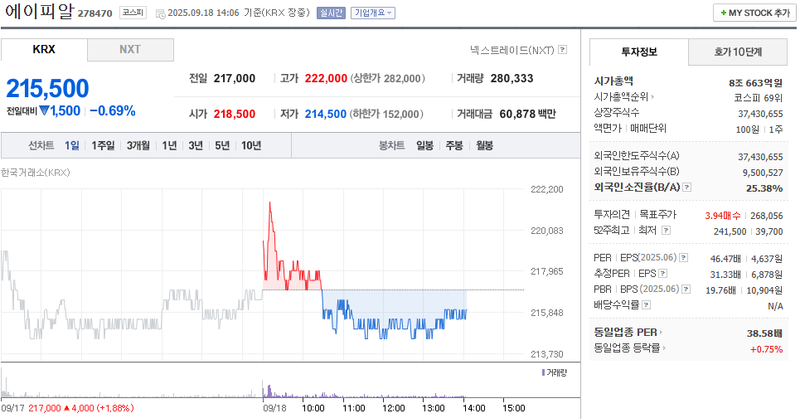The height and width of the screenshot is (419, 800).
Task: Click the 저가 value 214,500
Action: [326, 114]
